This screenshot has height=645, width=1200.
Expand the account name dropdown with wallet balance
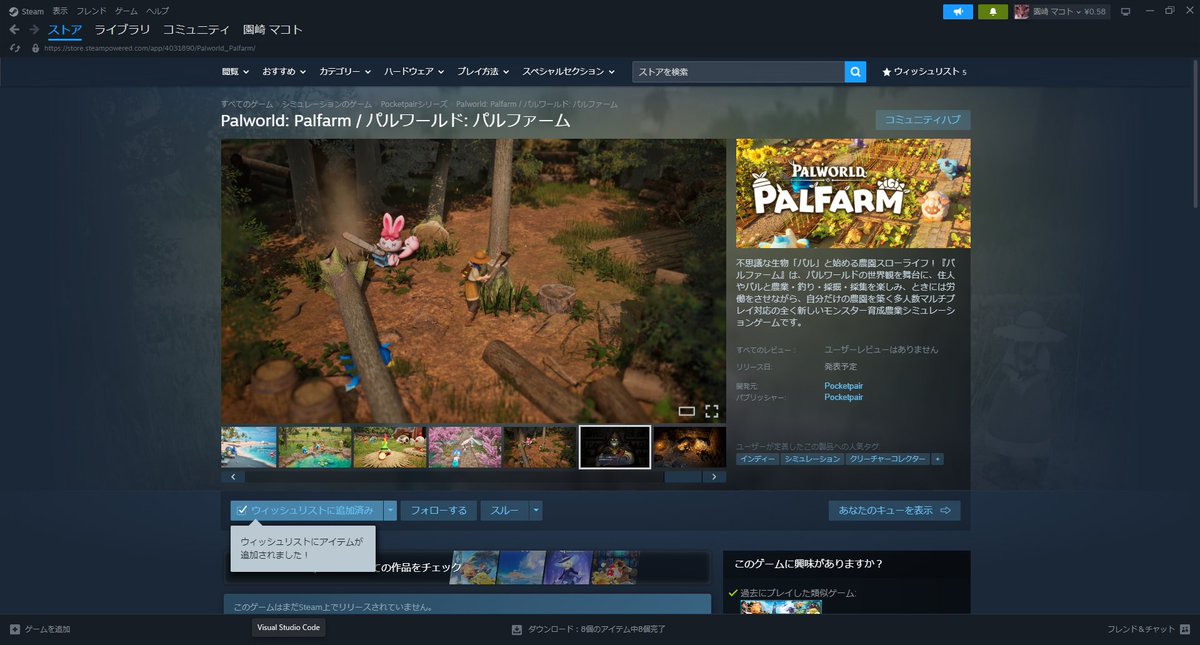1068,12
